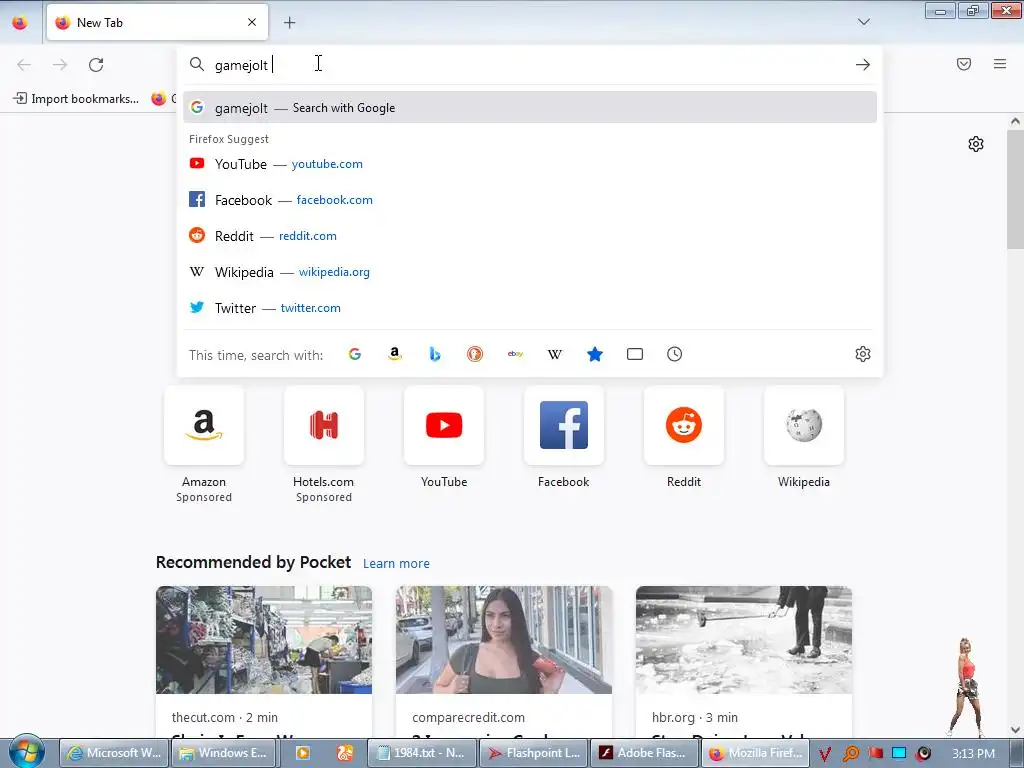Open search settings gear in dropdown

click(863, 354)
